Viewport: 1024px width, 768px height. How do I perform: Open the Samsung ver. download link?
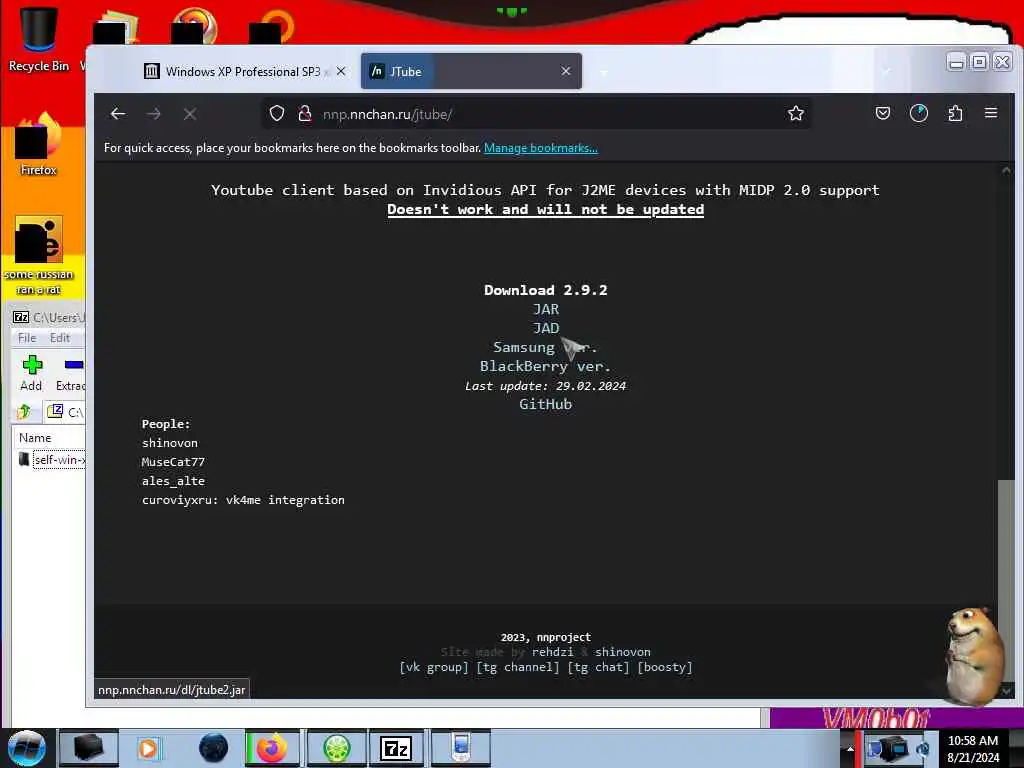click(x=545, y=347)
